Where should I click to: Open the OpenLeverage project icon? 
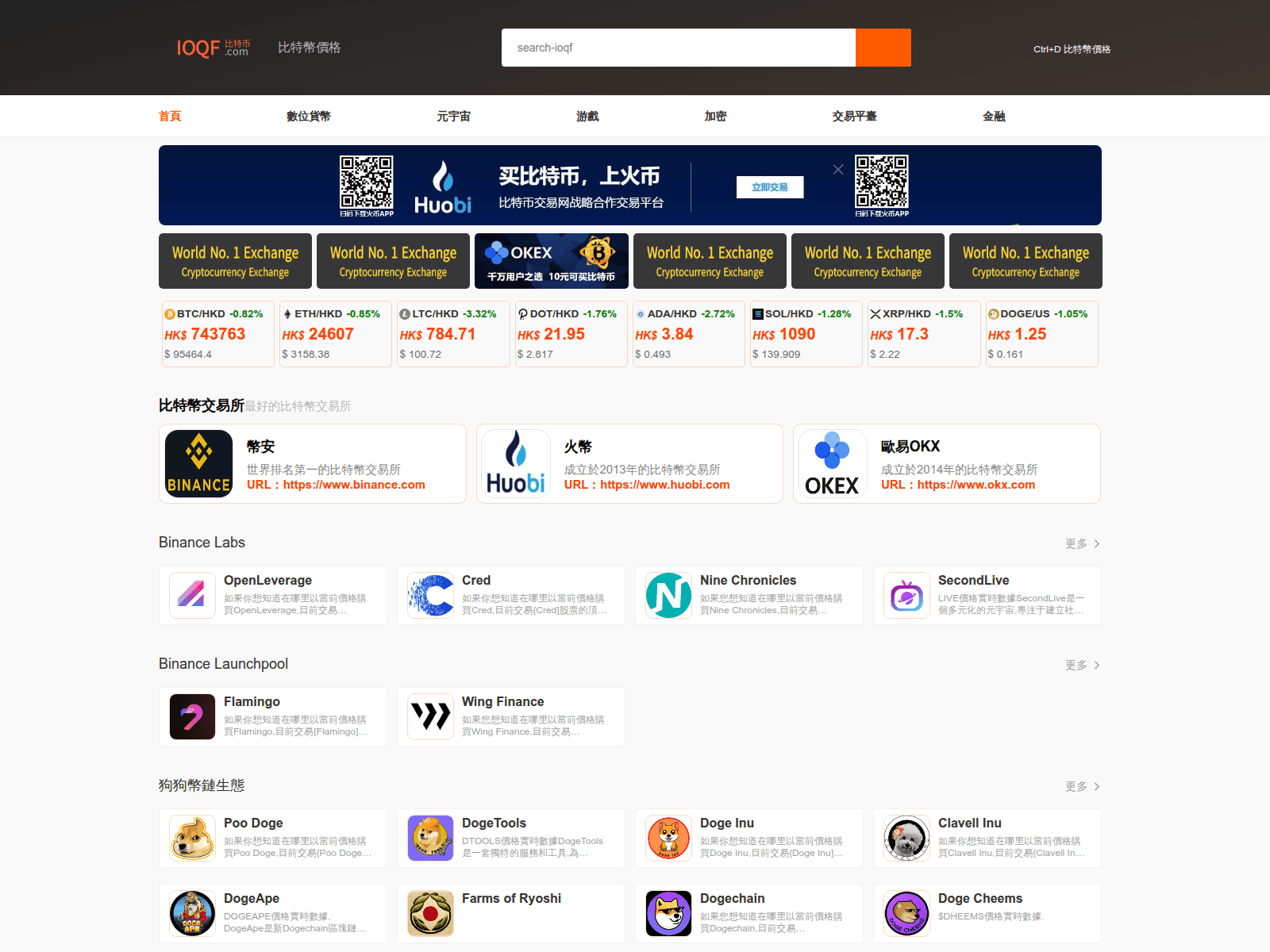click(192, 595)
